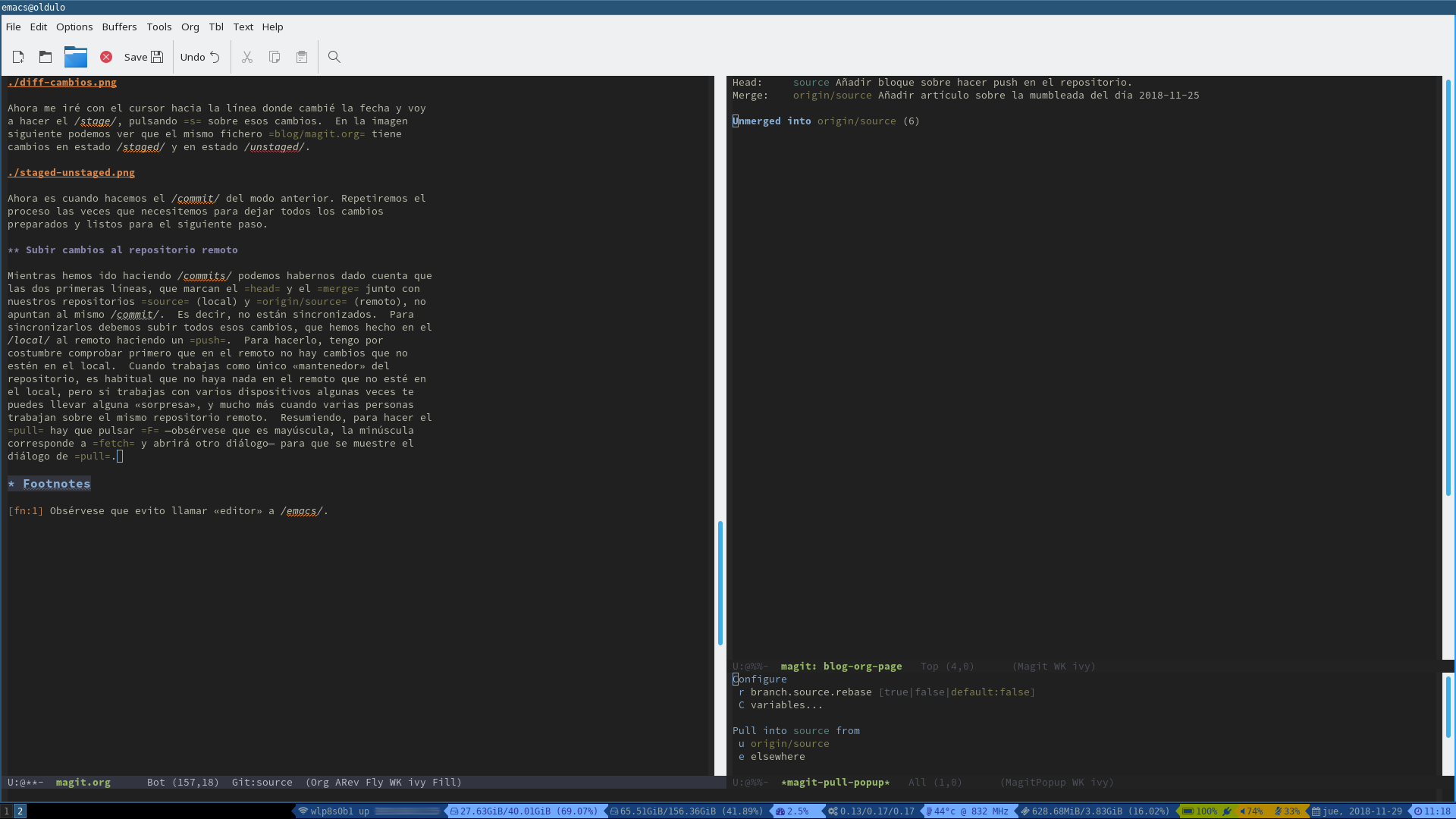Click the 100% battery indicator
Image resolution: width=1456 pixels, height=819 pixels.
1206,811
